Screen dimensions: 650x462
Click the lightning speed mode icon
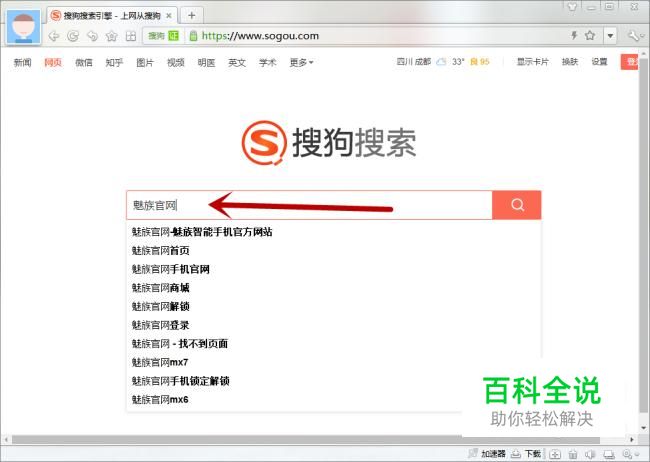(574, 35)
